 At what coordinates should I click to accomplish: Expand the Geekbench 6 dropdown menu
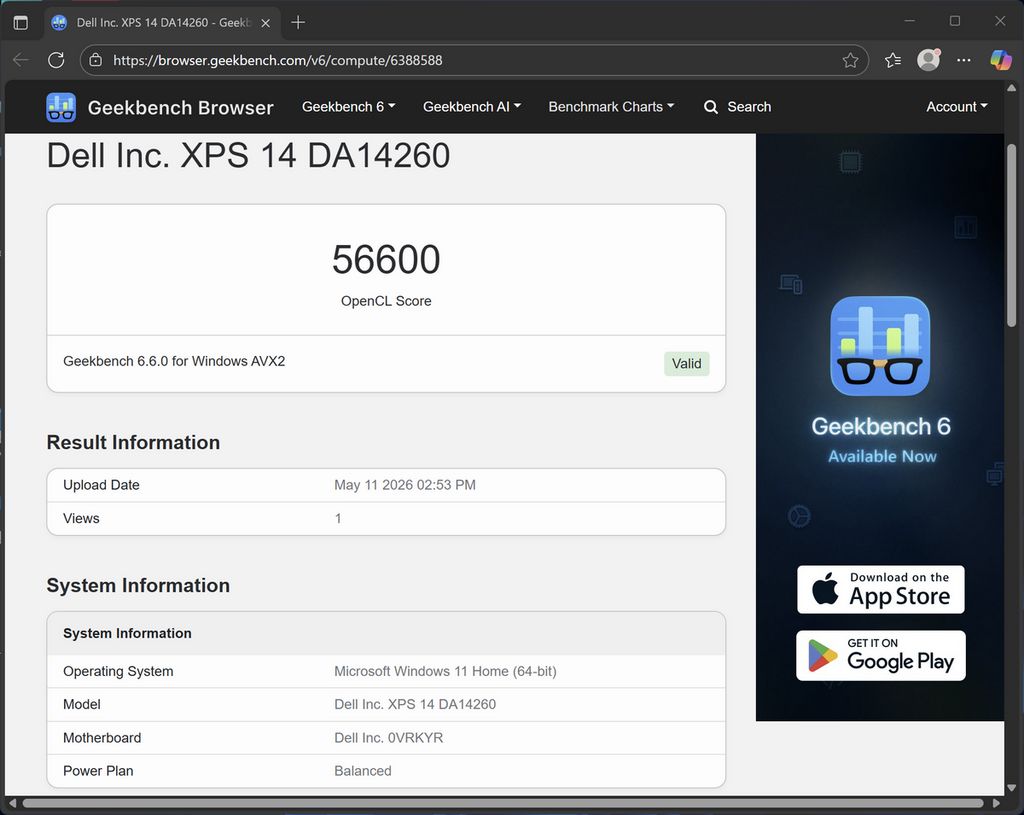tap(348, 107)
